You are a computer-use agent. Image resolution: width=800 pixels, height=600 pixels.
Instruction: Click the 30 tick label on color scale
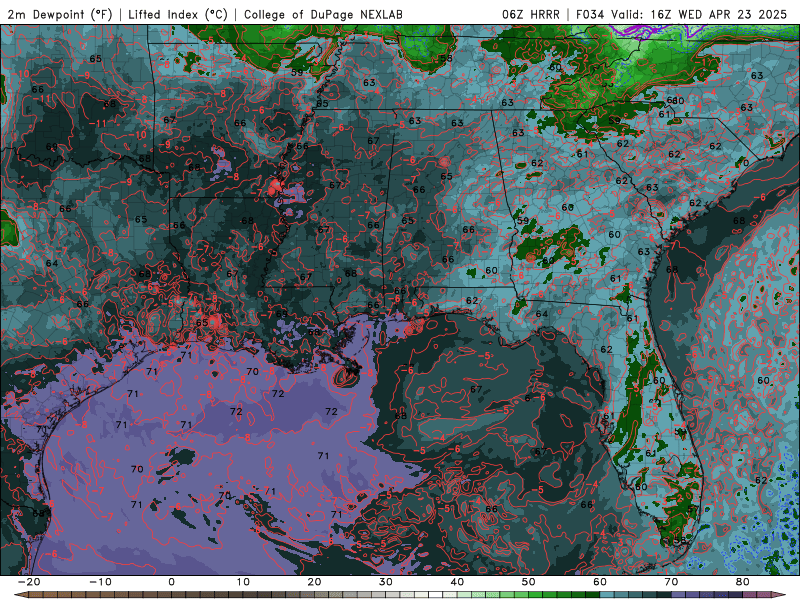386,582
